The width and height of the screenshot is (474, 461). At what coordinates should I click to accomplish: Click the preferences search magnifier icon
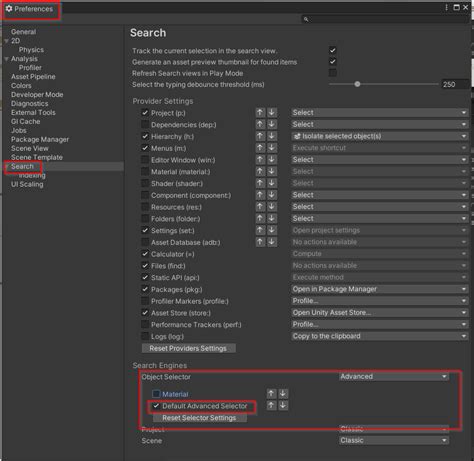click(x=306, y=19)
